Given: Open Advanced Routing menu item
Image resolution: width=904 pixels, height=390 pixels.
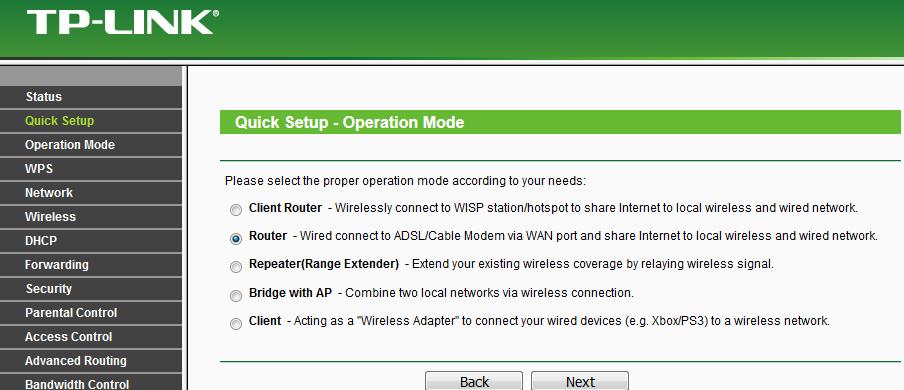Looking at the screenshot, I should [91, 361].
